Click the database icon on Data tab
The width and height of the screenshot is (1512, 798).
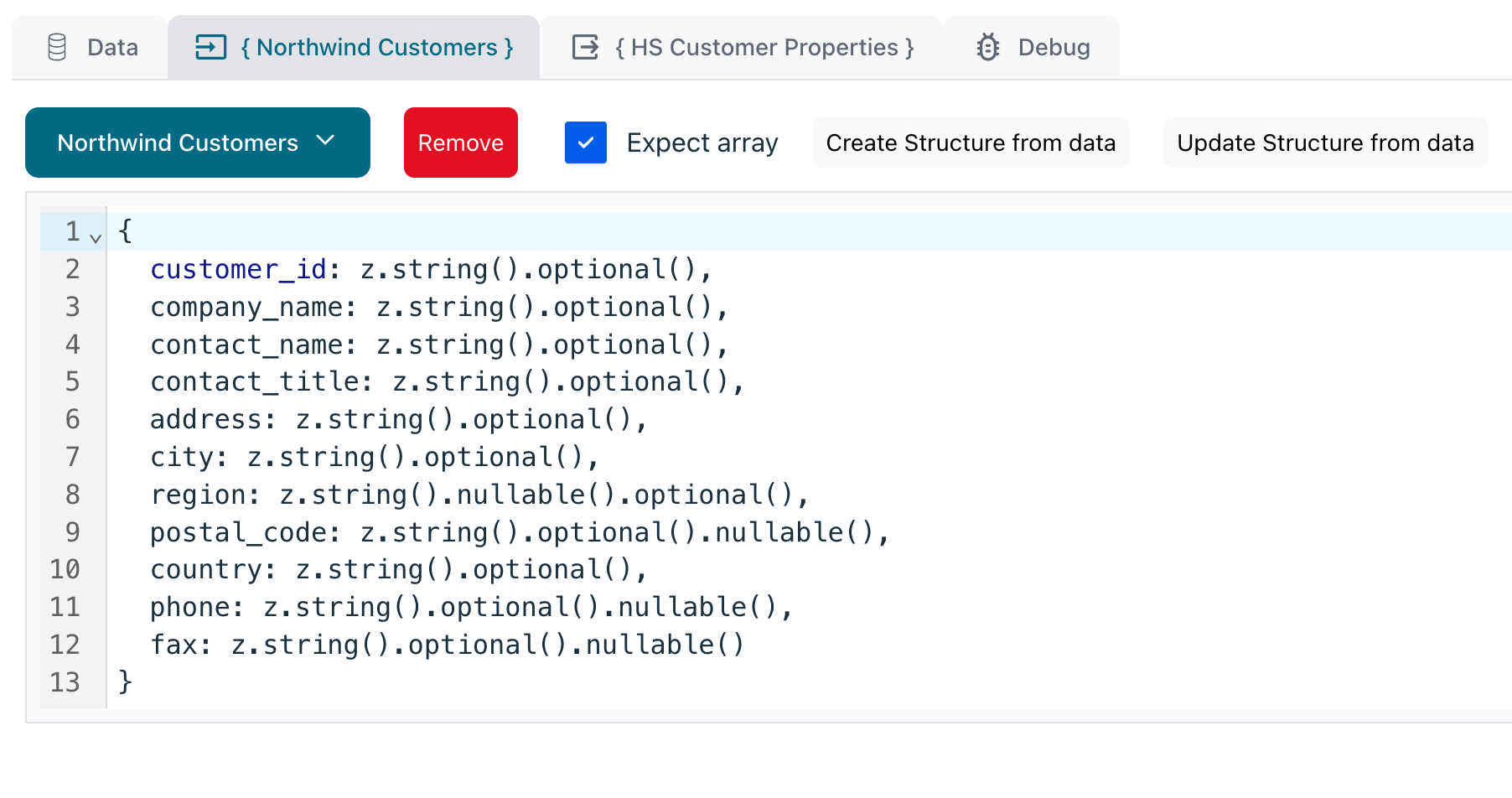57,47
